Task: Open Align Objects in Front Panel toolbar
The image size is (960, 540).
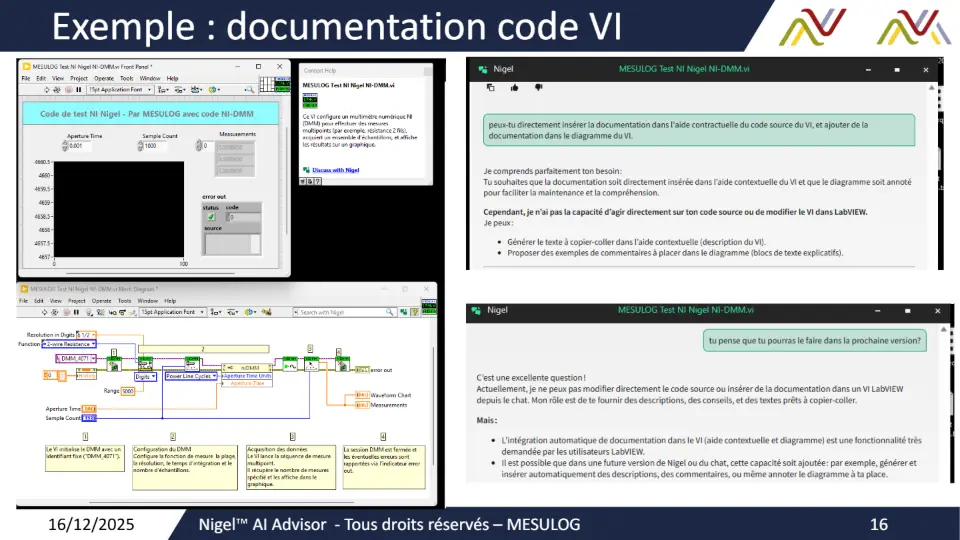Action: (163, 89)
